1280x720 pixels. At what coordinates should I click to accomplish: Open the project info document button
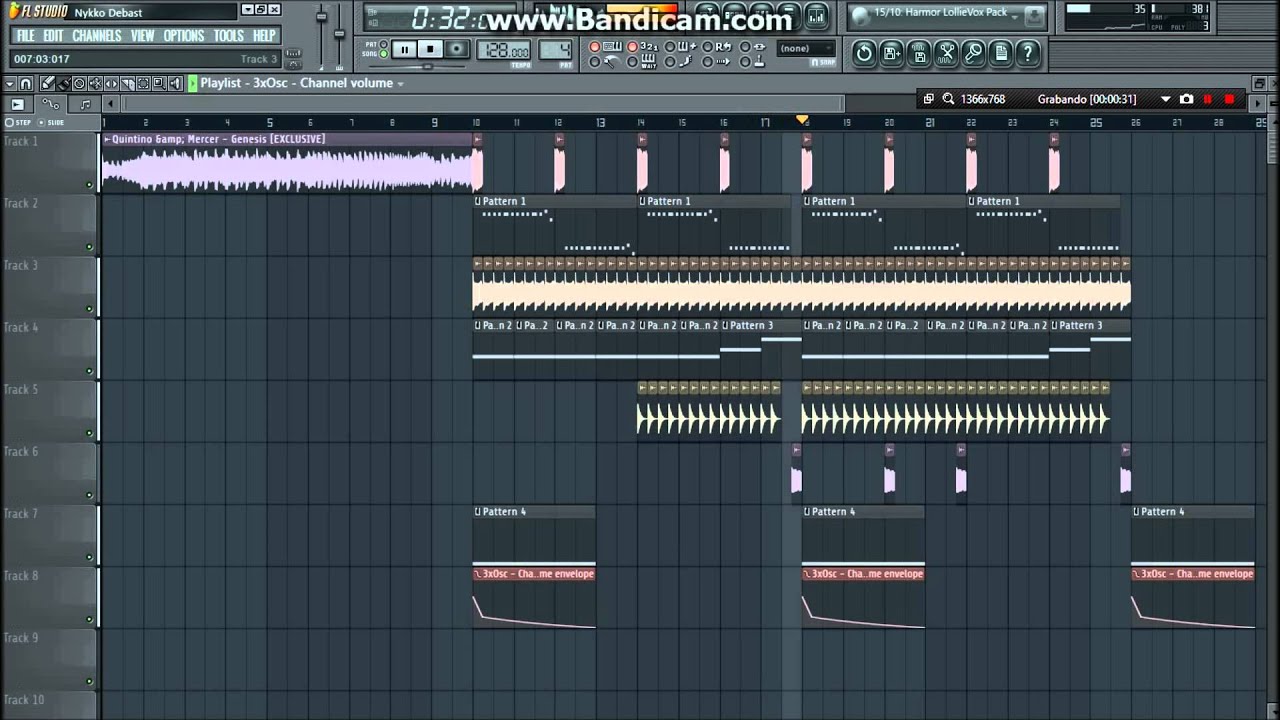pyautogui.click(x=1000, y=53)
